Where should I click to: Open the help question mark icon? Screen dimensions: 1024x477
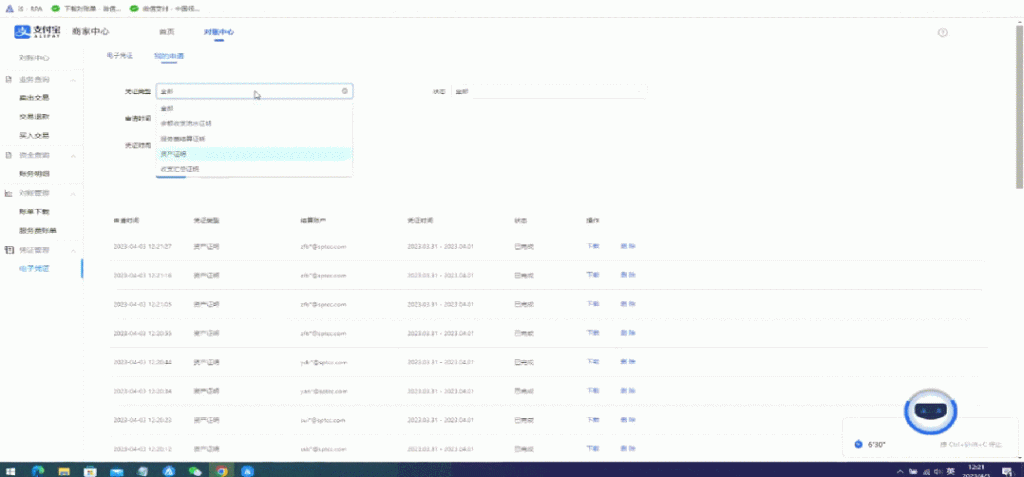[942, 33]
